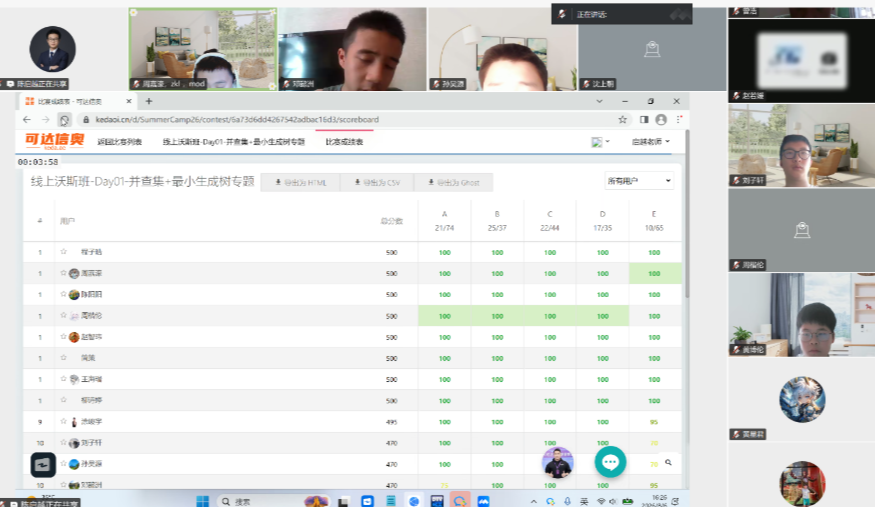The height and width of the screenshot is (507, 875).
Task: Click the blue M app icon on taskbar
Action: [483, 501]
